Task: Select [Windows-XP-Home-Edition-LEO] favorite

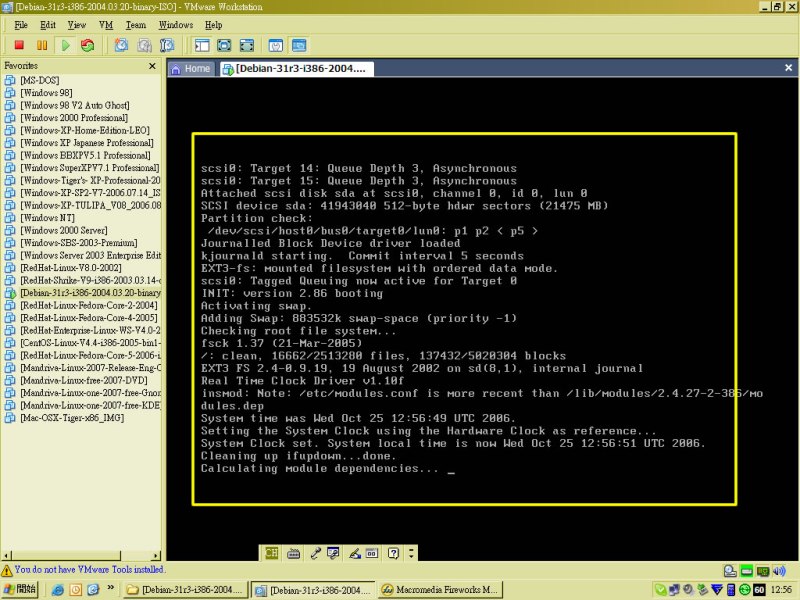Action: click(85, 130)
